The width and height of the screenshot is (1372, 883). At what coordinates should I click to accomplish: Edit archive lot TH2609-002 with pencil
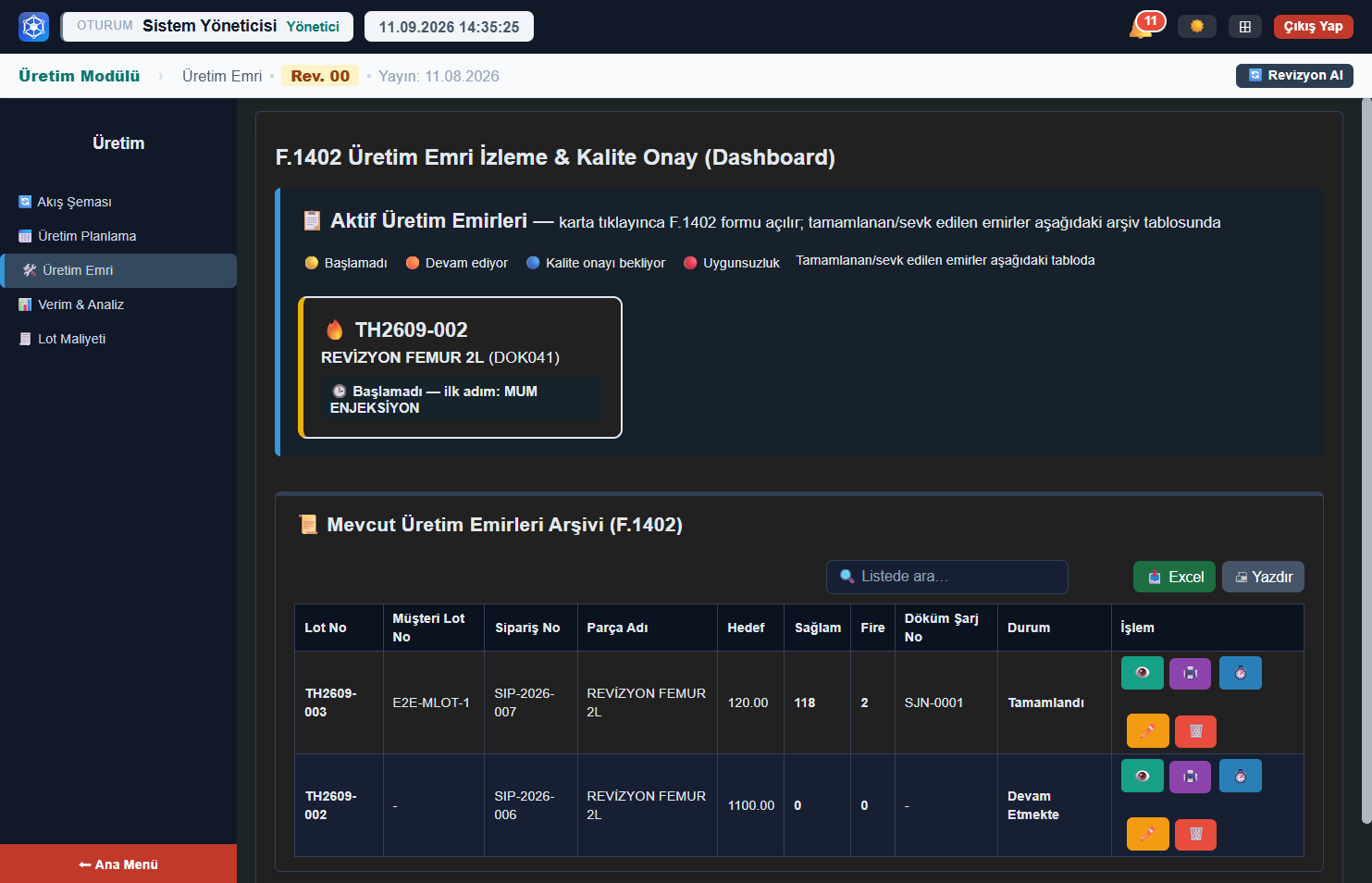tap(1148, 834)
